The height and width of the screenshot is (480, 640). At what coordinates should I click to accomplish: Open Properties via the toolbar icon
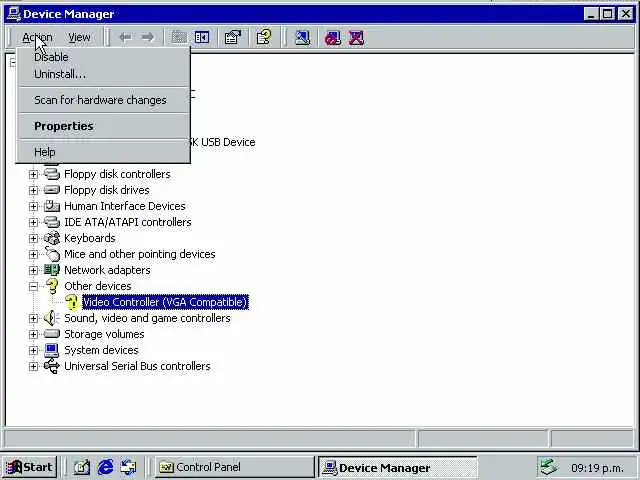click(x=233, y=38)
